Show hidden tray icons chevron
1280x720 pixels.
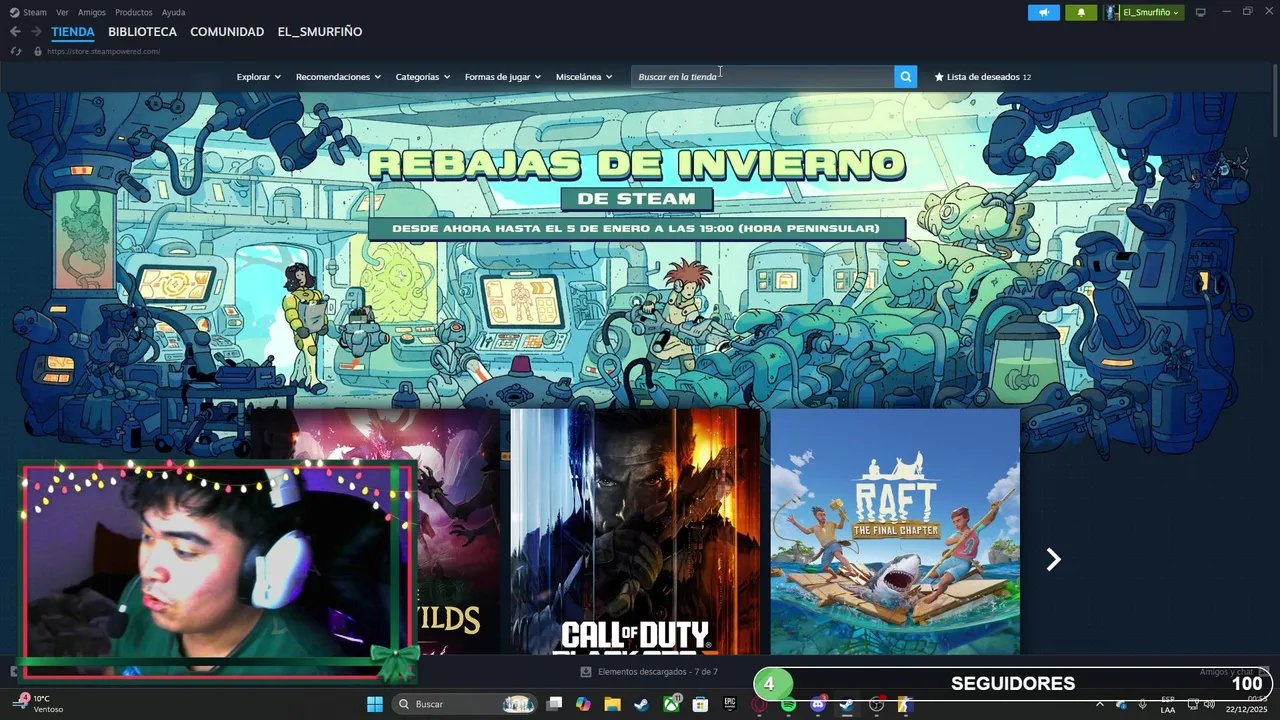point(1100,704)
